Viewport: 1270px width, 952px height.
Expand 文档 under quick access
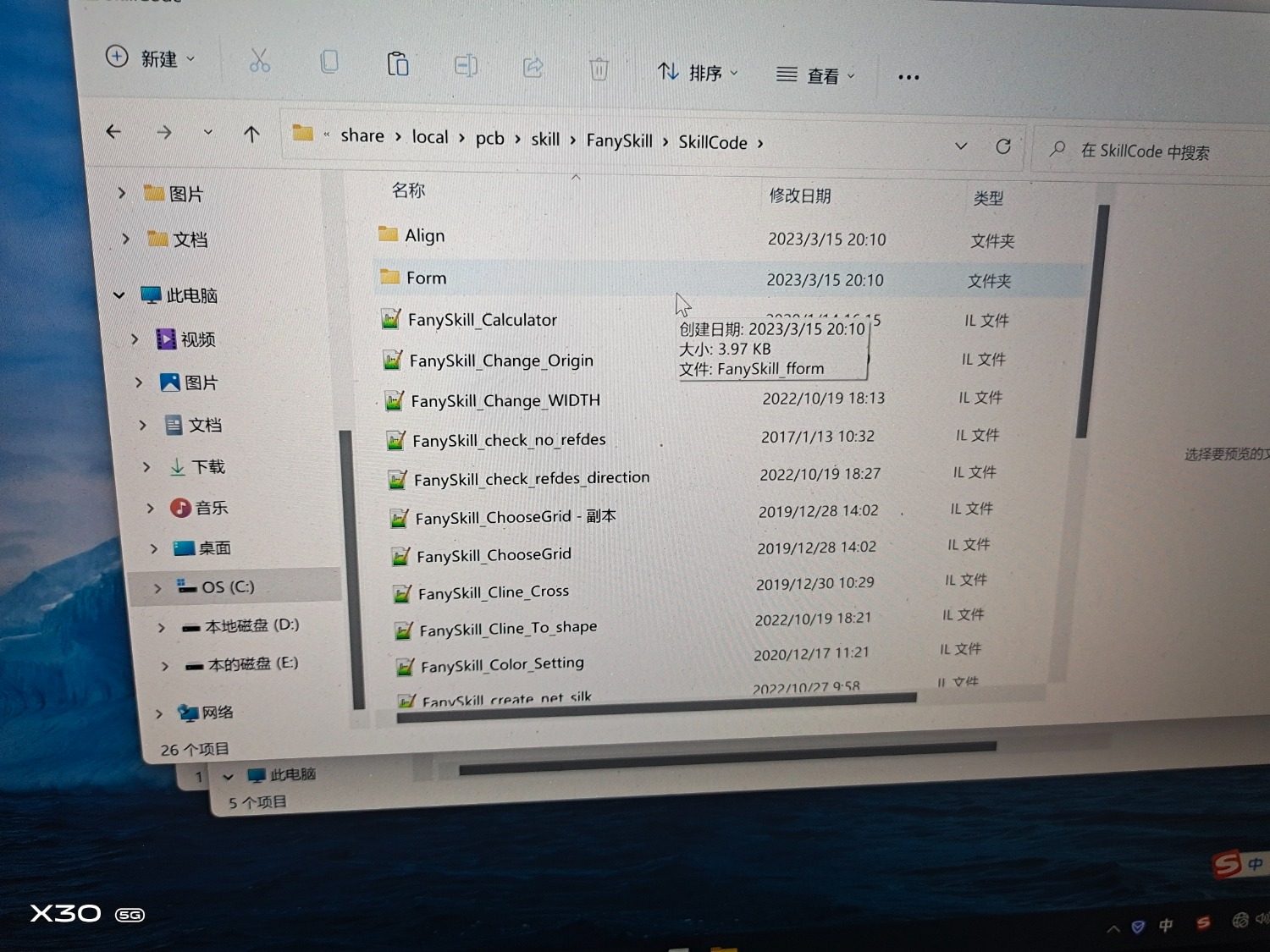click(x=126, y=239)
